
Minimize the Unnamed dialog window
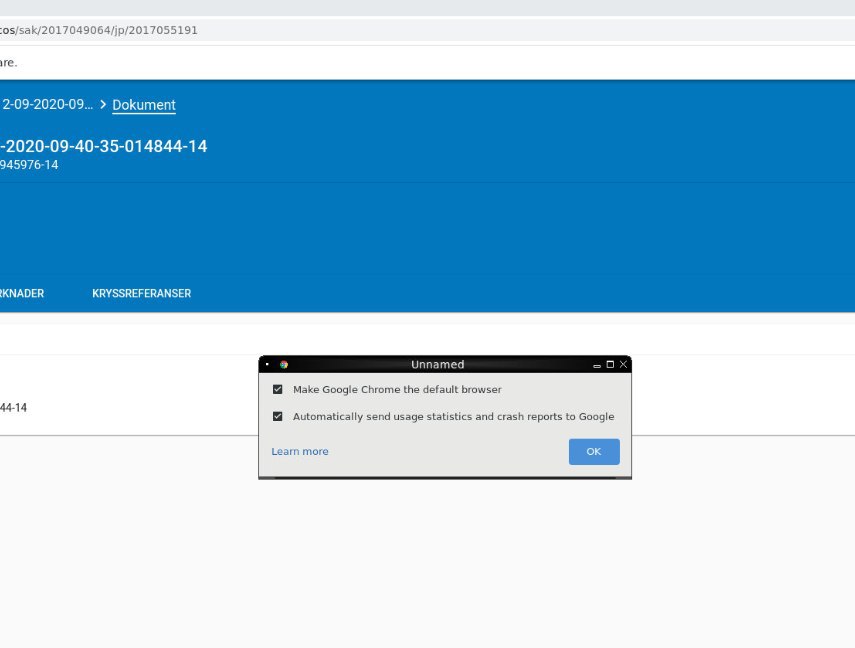point(597,365)
